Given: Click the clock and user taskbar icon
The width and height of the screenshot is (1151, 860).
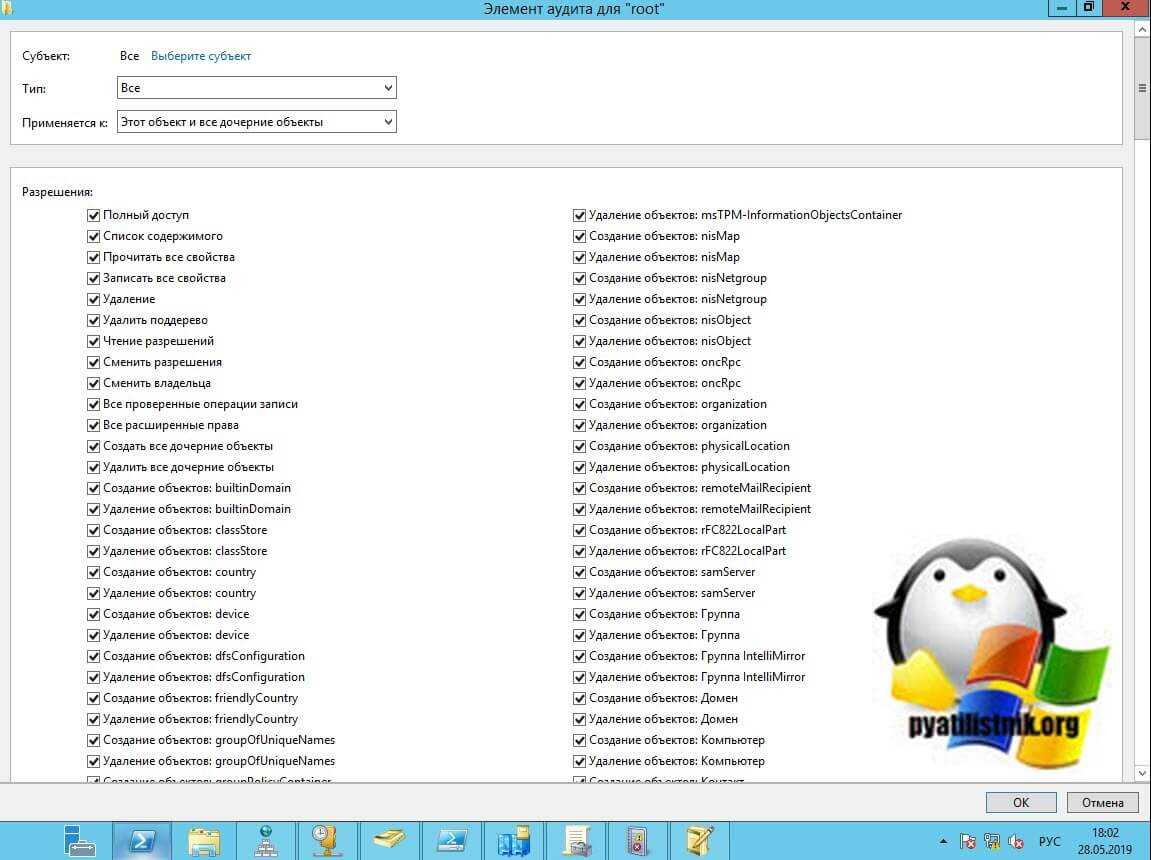Looking at the screenshot, I should [327, 839].
